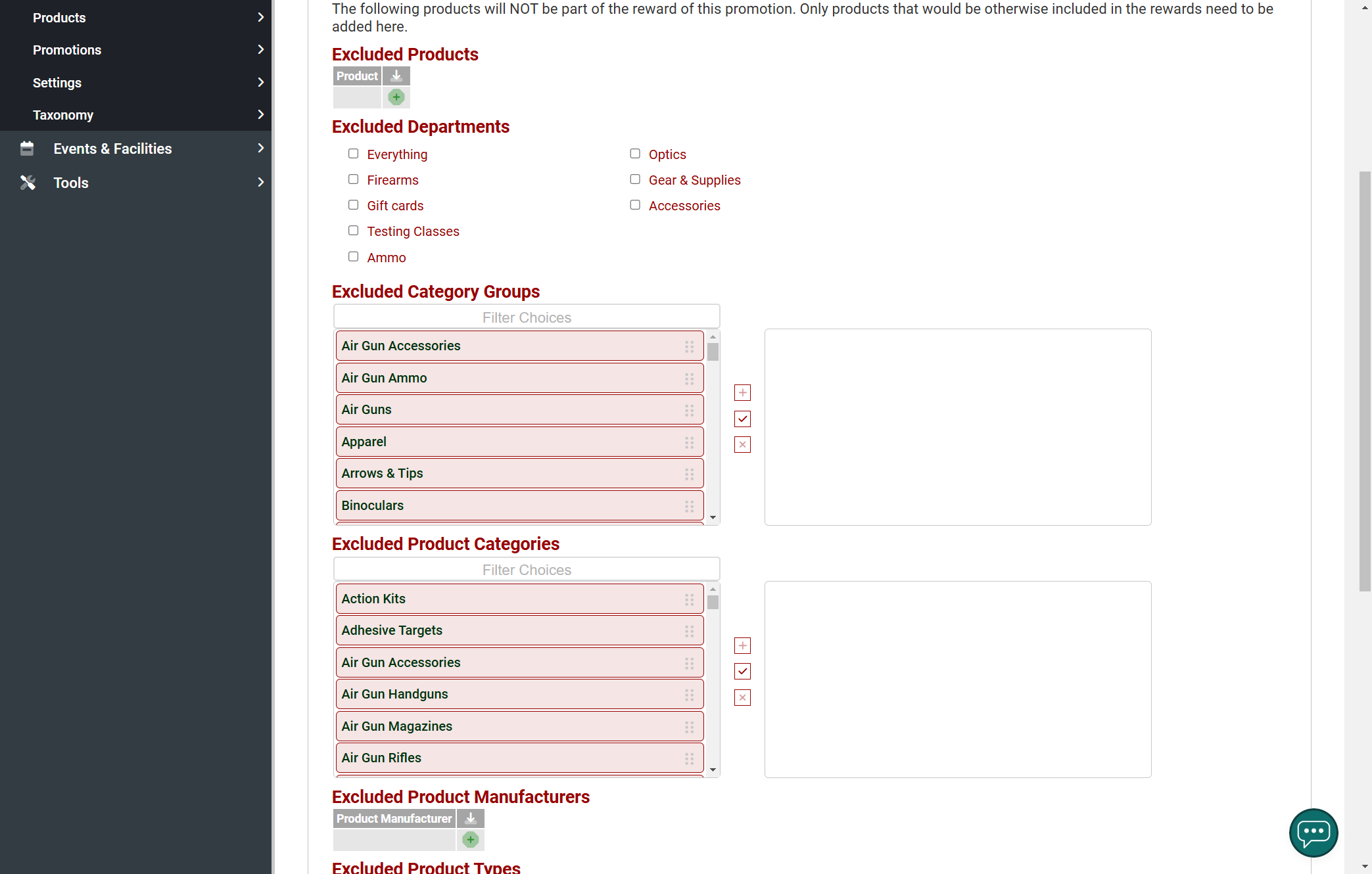Add a row with Excluded Products plus icon
The width and height of the screenshot is (1372, 874).
pos(396,97)
